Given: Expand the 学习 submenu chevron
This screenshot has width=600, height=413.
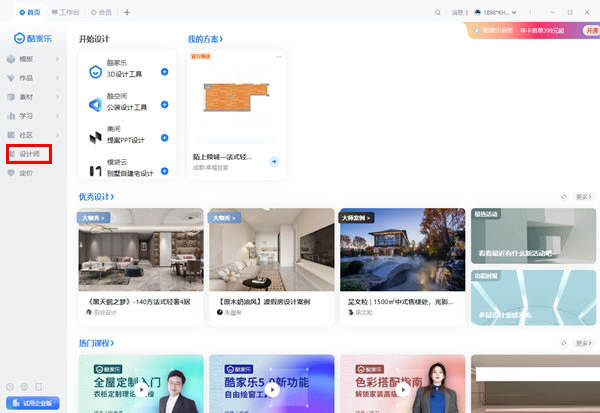Looking at the screenshot, I should pyautogui.click(x=57, y=116).
